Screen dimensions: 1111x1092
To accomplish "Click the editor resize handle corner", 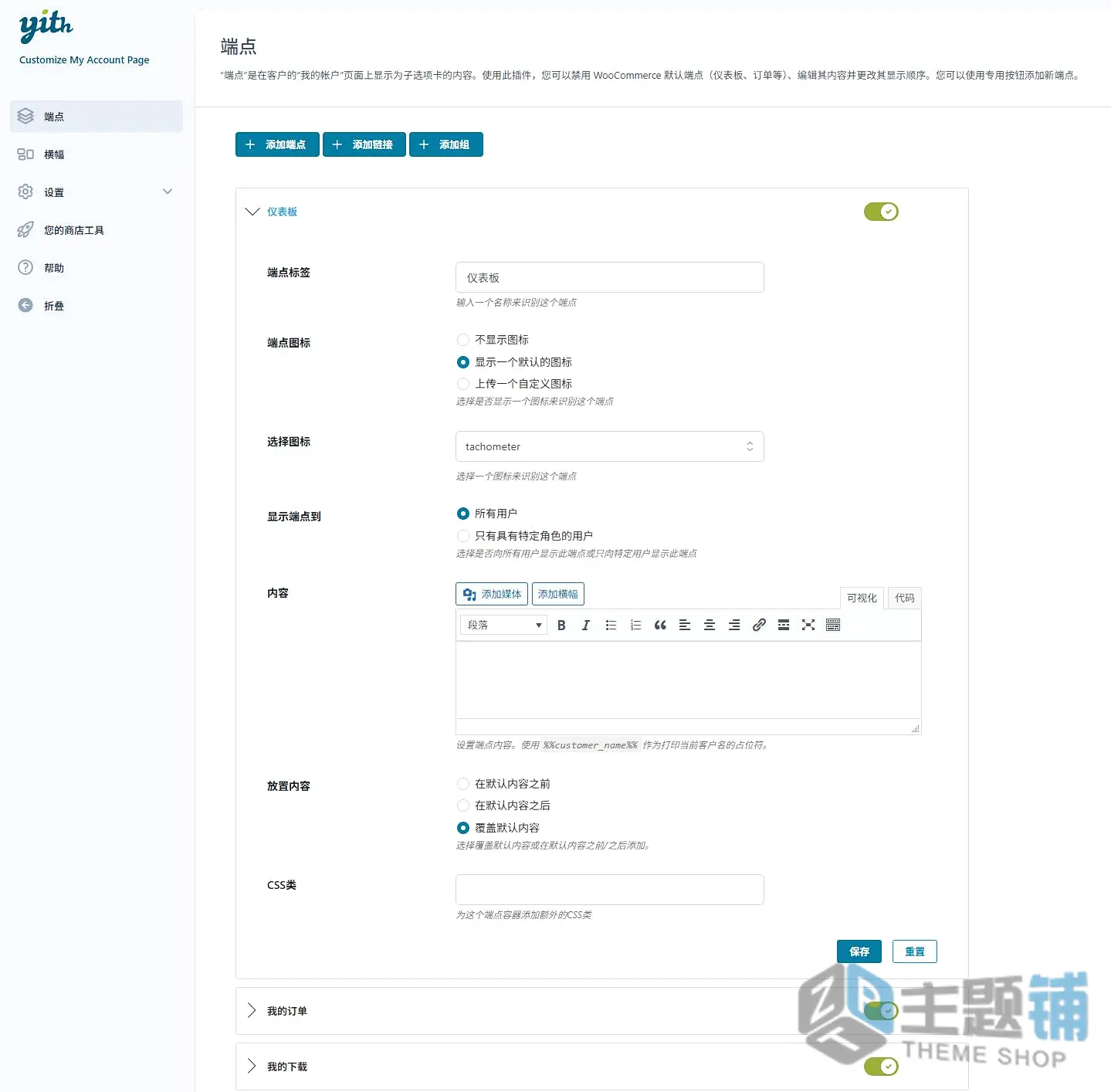I will pos(915,728).
